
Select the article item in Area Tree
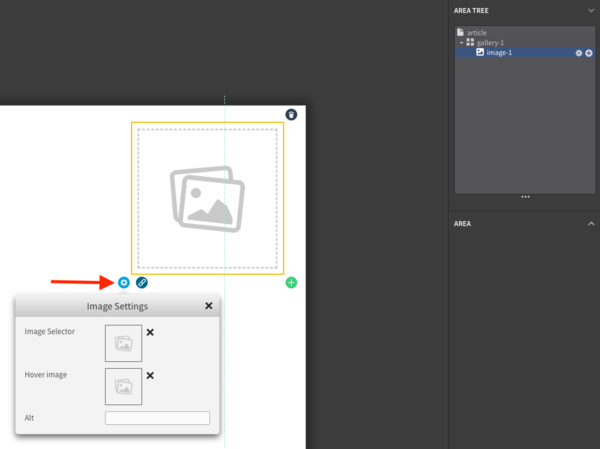click(x=476, y=33)
